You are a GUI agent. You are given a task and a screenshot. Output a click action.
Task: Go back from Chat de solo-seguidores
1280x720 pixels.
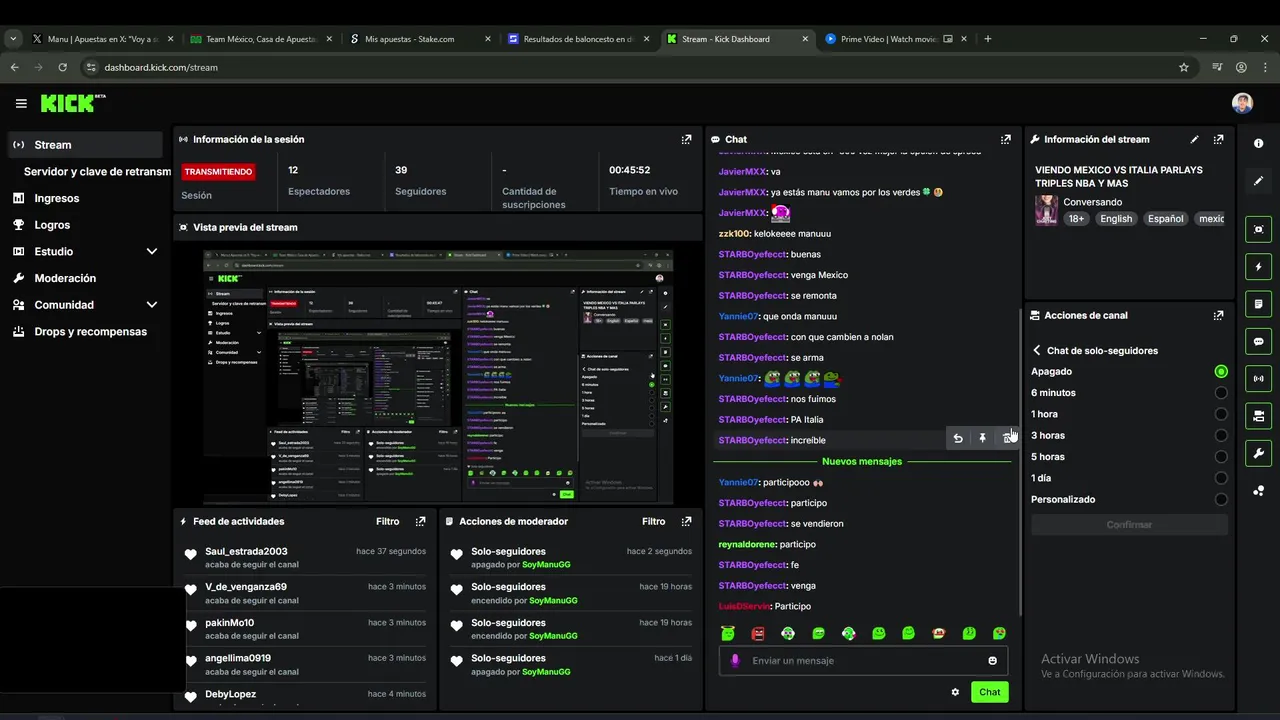[1037, 351]
